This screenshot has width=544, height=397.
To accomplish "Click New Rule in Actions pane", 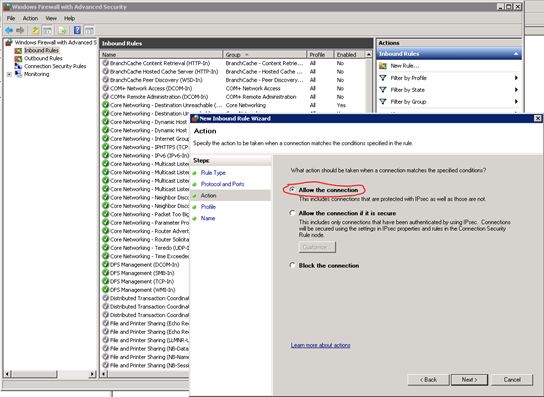I will point(405,66).
